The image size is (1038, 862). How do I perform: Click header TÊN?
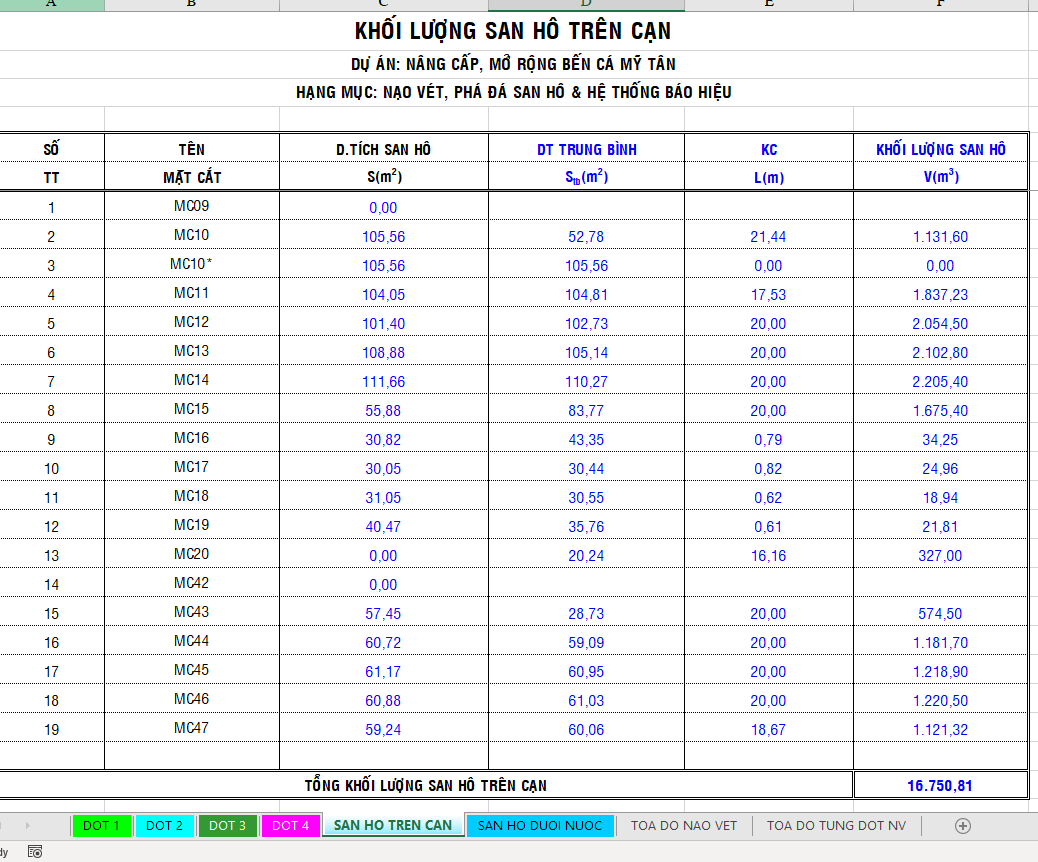[x=191, y=150]
